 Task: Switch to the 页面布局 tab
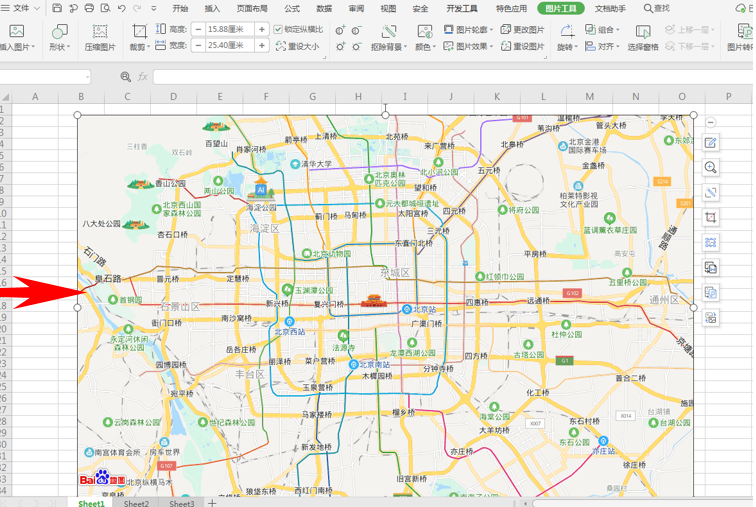[252, 8]
